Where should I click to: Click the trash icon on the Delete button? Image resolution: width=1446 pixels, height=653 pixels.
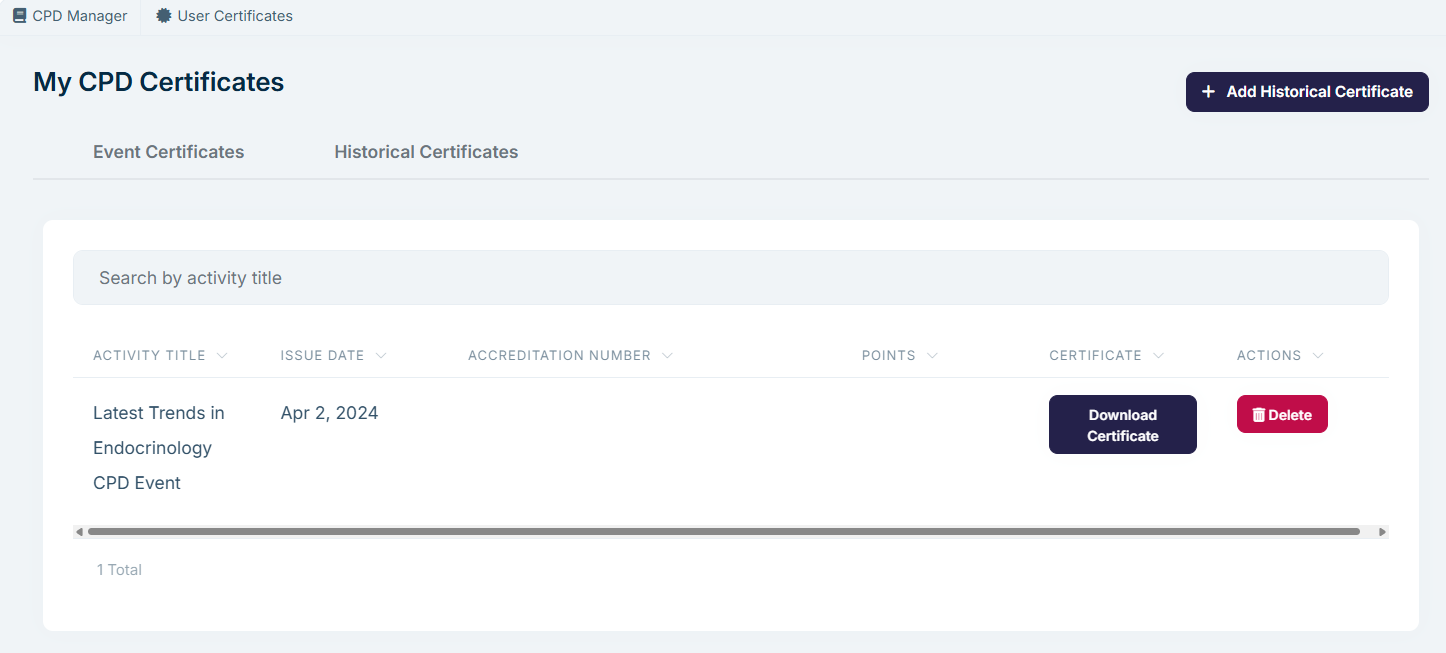1259,415
